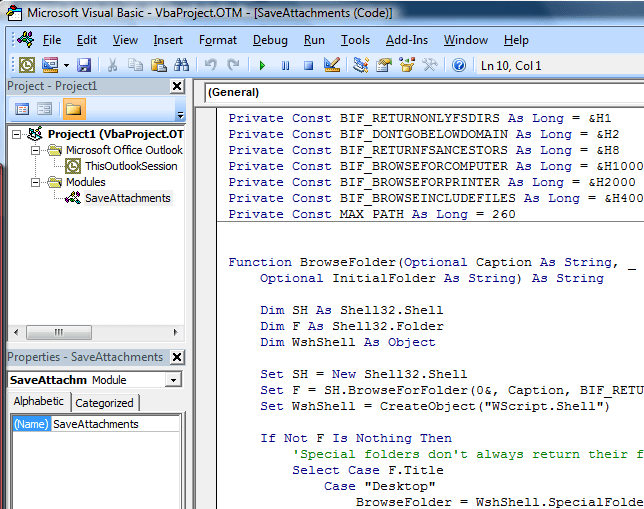Open Find with the binoculars icon
This screenshot has height=509, width=644.
point(181,65)
